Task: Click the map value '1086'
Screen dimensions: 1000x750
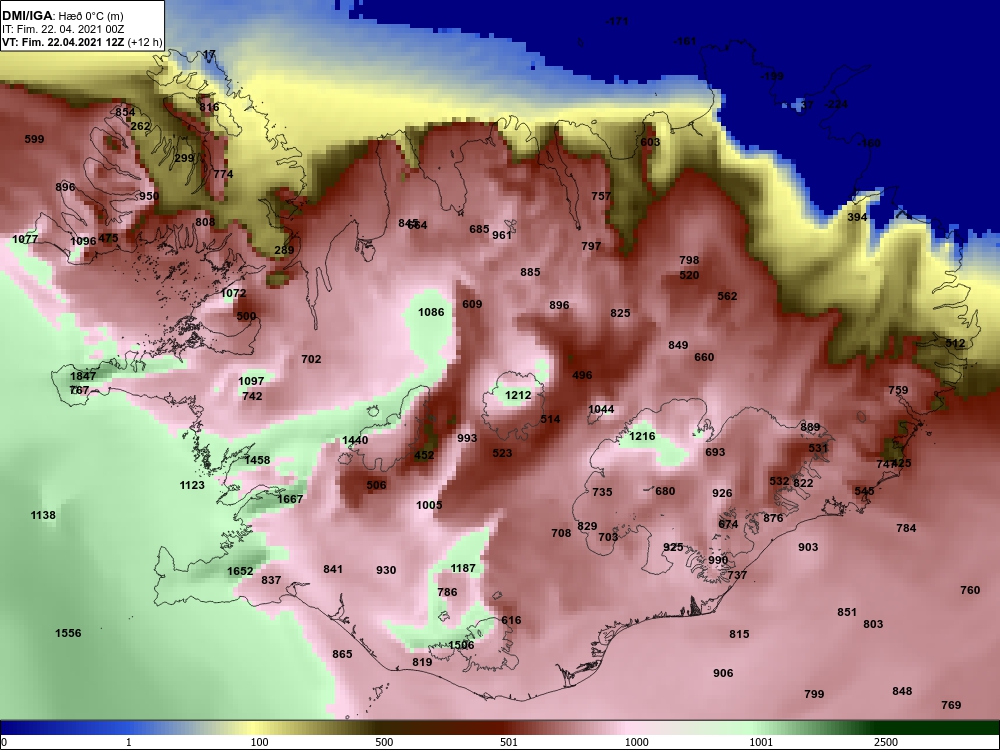Action: 431,312
